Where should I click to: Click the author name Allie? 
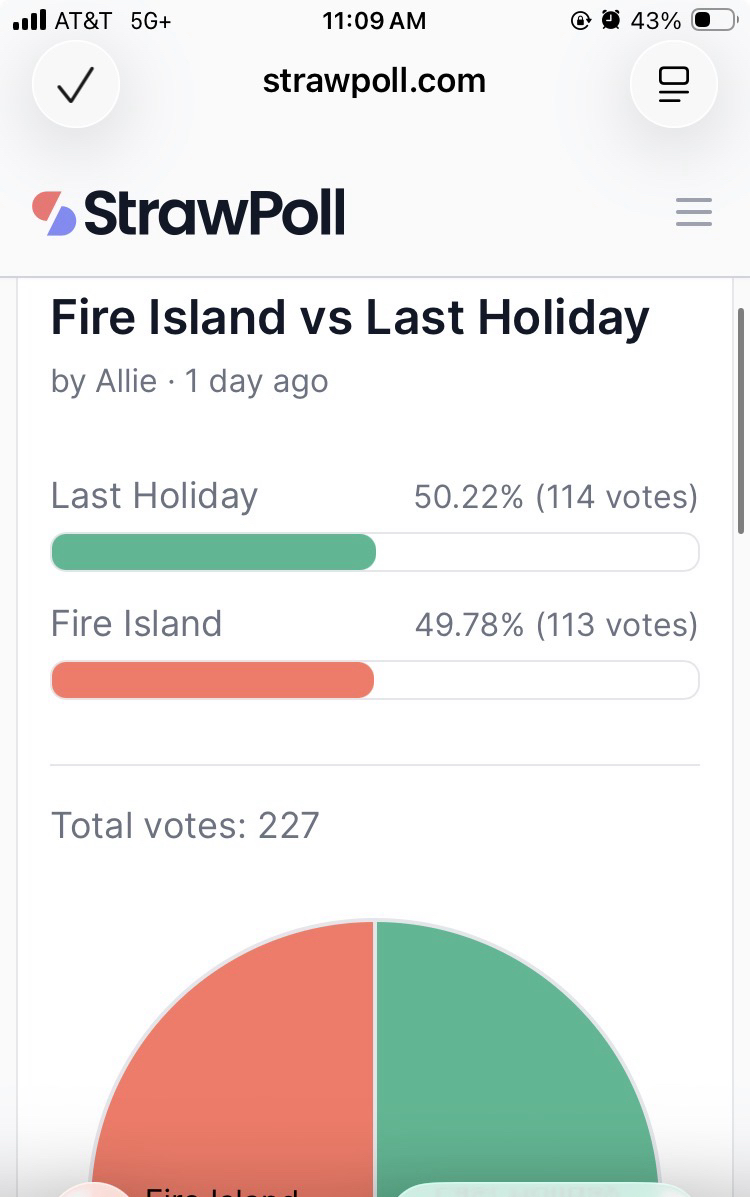point(126,381)
